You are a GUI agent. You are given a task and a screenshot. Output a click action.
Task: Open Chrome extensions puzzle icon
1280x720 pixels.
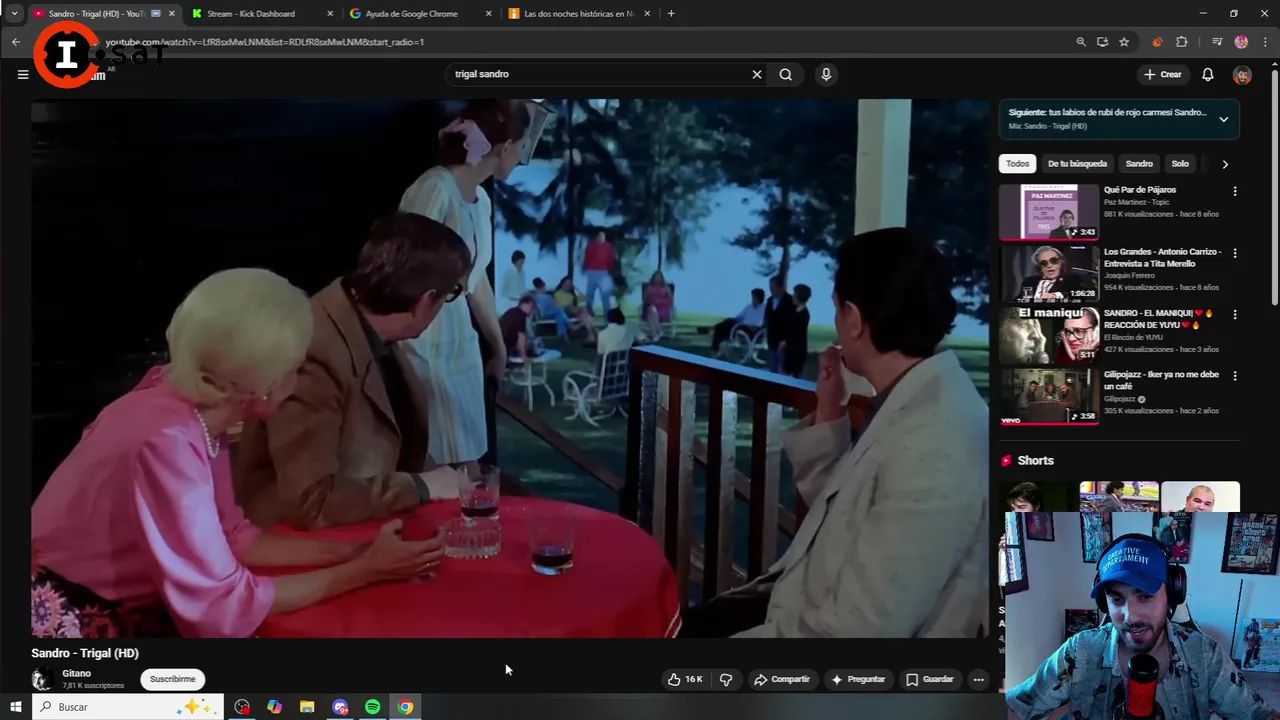click(x=1182, y=42)
